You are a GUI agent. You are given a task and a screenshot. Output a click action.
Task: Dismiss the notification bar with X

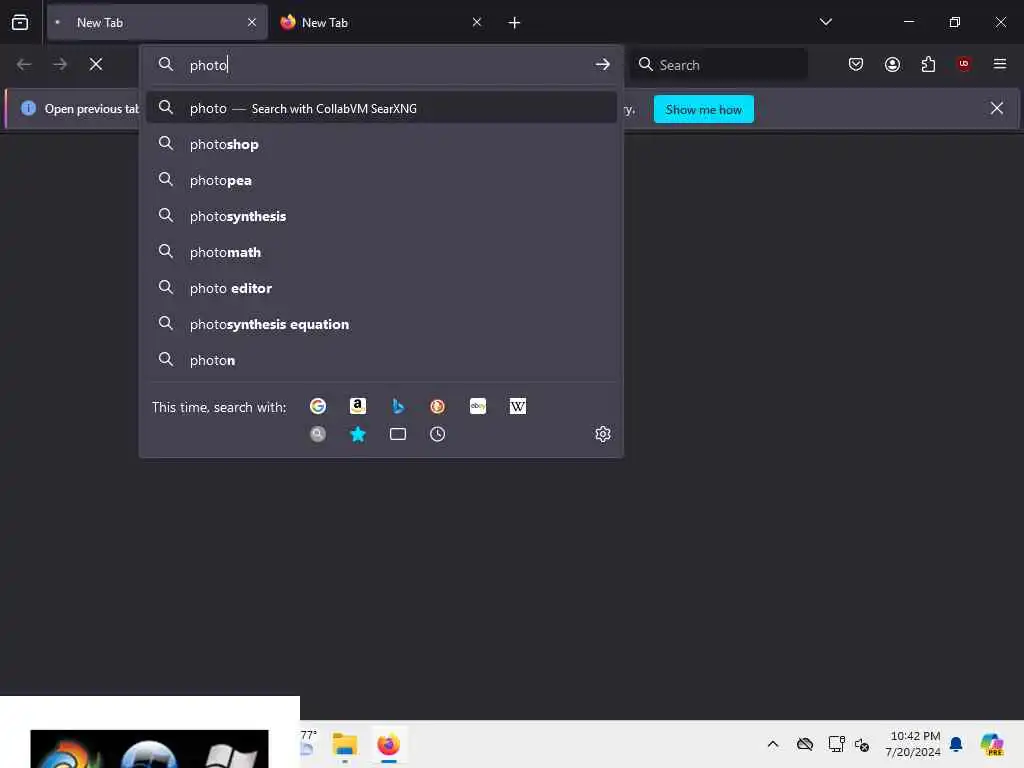click(997, 108)
